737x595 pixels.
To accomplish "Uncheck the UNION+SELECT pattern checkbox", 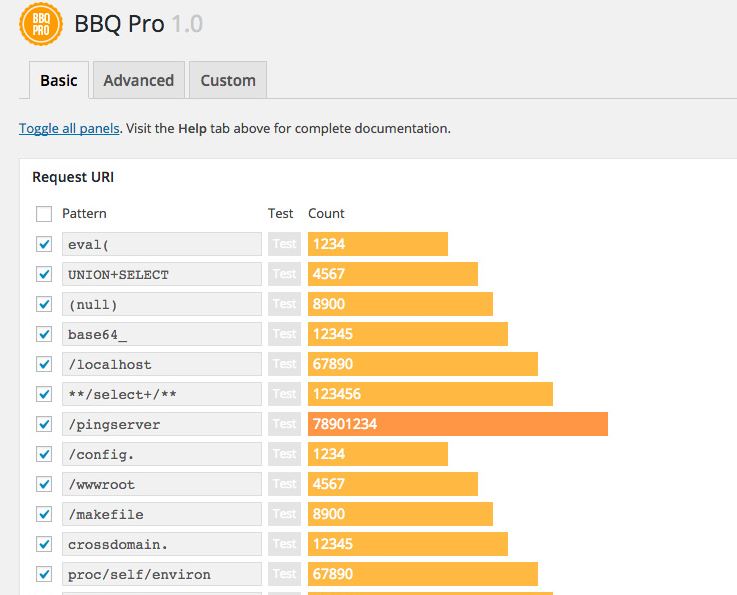I will (44, 274).
